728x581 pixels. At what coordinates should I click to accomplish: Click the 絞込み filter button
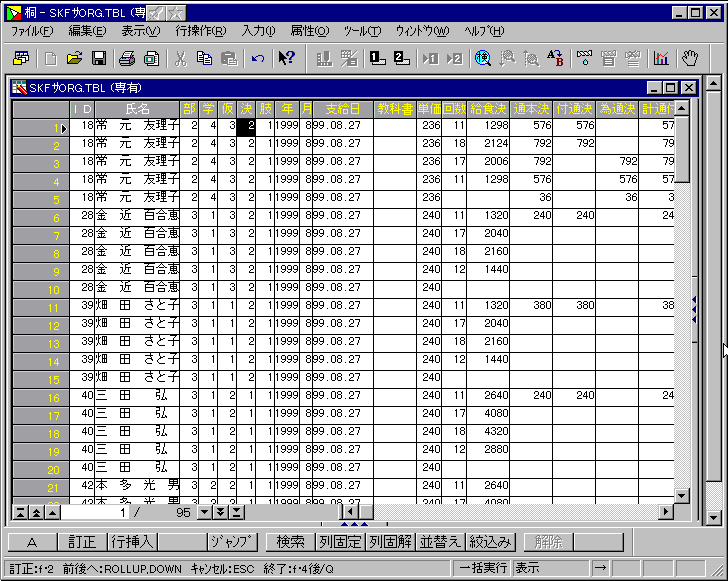[490, 542]
